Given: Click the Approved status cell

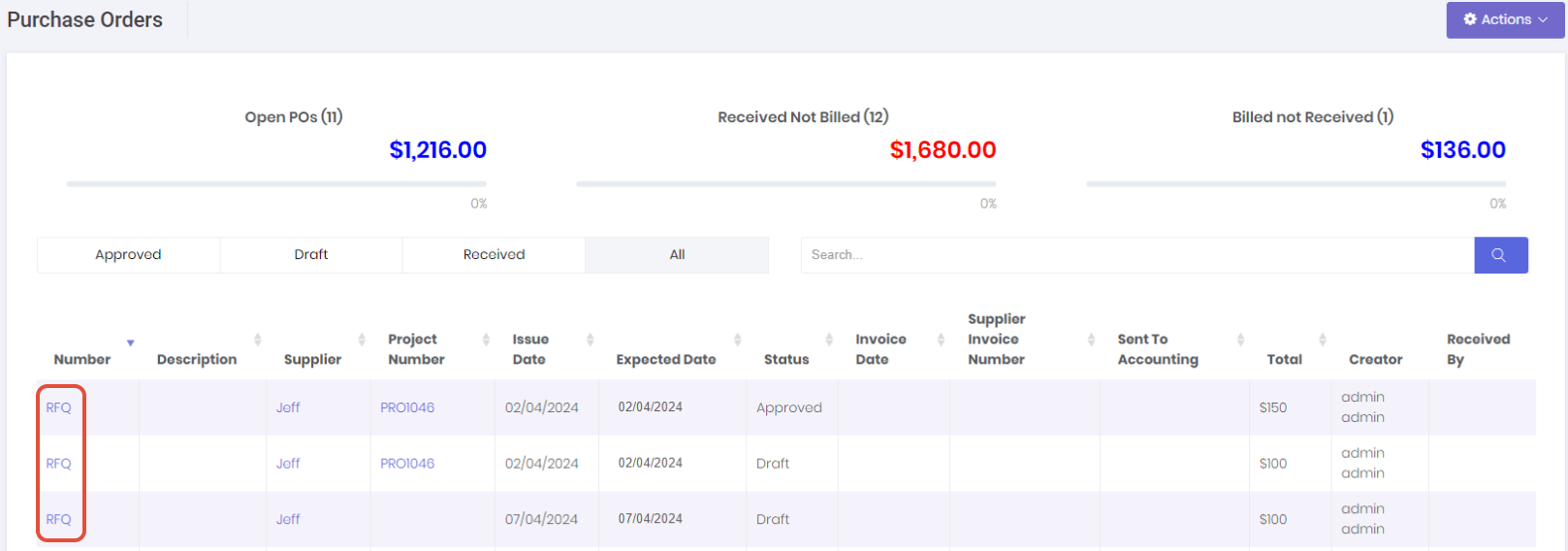Looking at the screenshot, I should [789, 407].
